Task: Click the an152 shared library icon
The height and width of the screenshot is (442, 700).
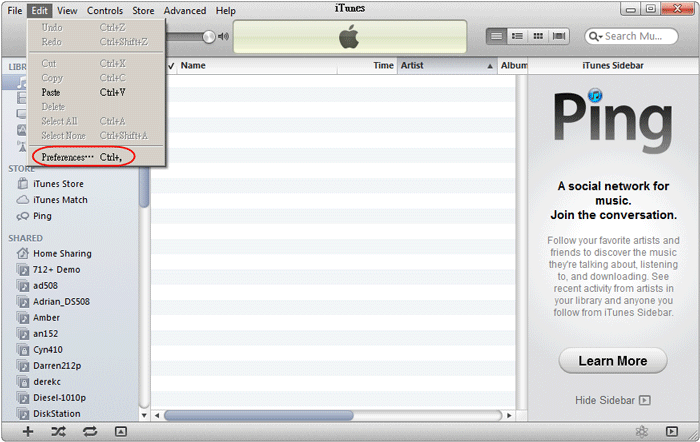Action: pyautogui.click(x=22, y=334)
